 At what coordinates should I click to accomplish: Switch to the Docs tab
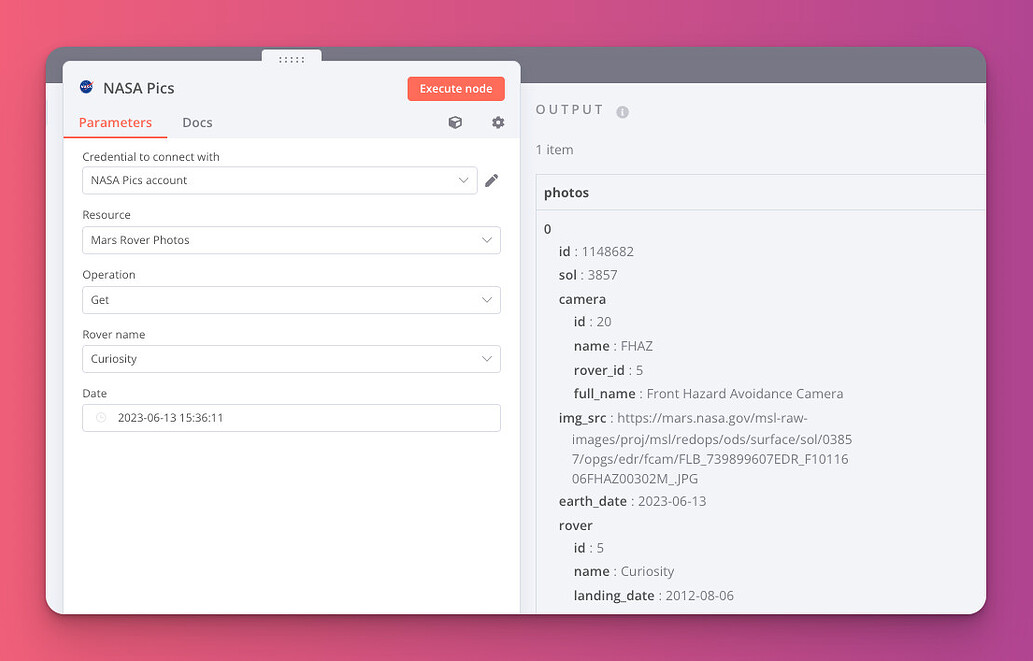point(197,122)
